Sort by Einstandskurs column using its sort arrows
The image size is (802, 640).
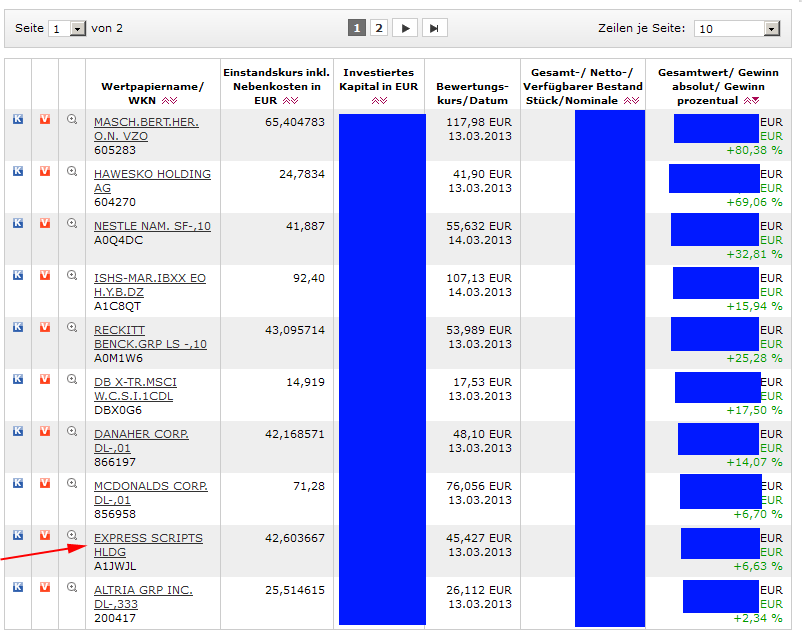coord(290,101)
